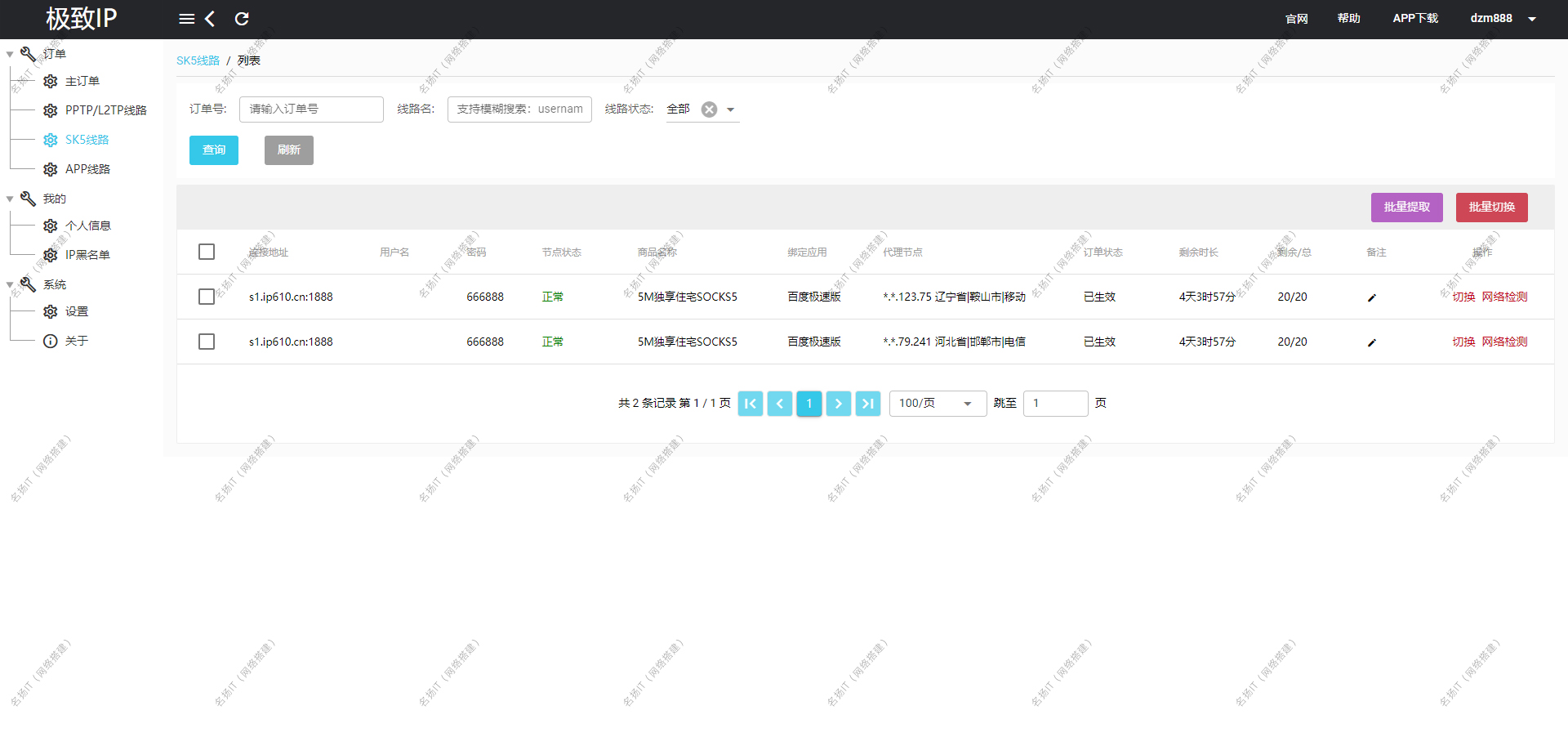Click the back arrow icon in header
This screenshot has height=755, width=1568.
[210, 19]
